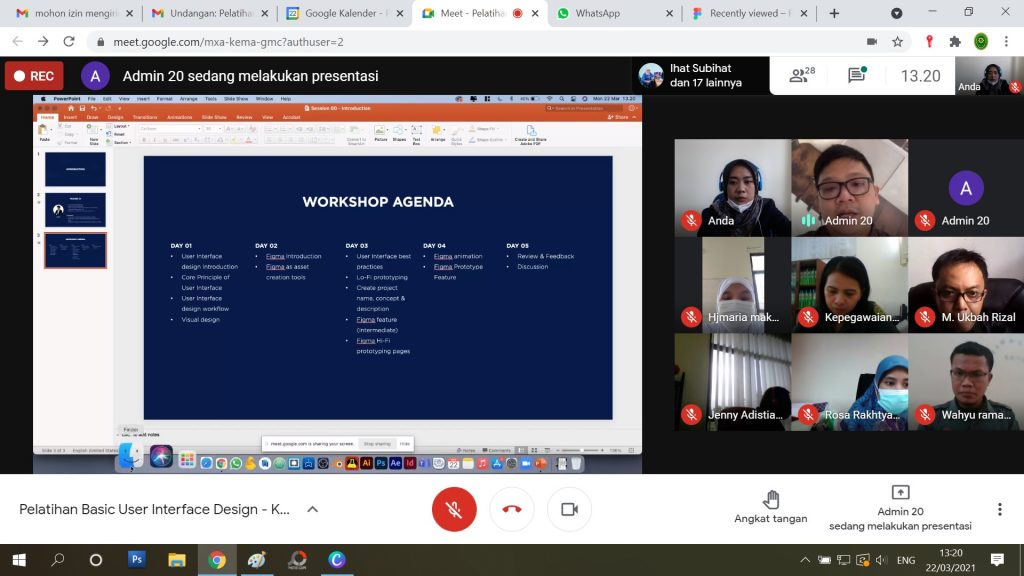The width and height of the screenshot is (1024, 576).
Task: Show hidden icons in the system tray
Action: pyautogui.click(x=805, y=560)
